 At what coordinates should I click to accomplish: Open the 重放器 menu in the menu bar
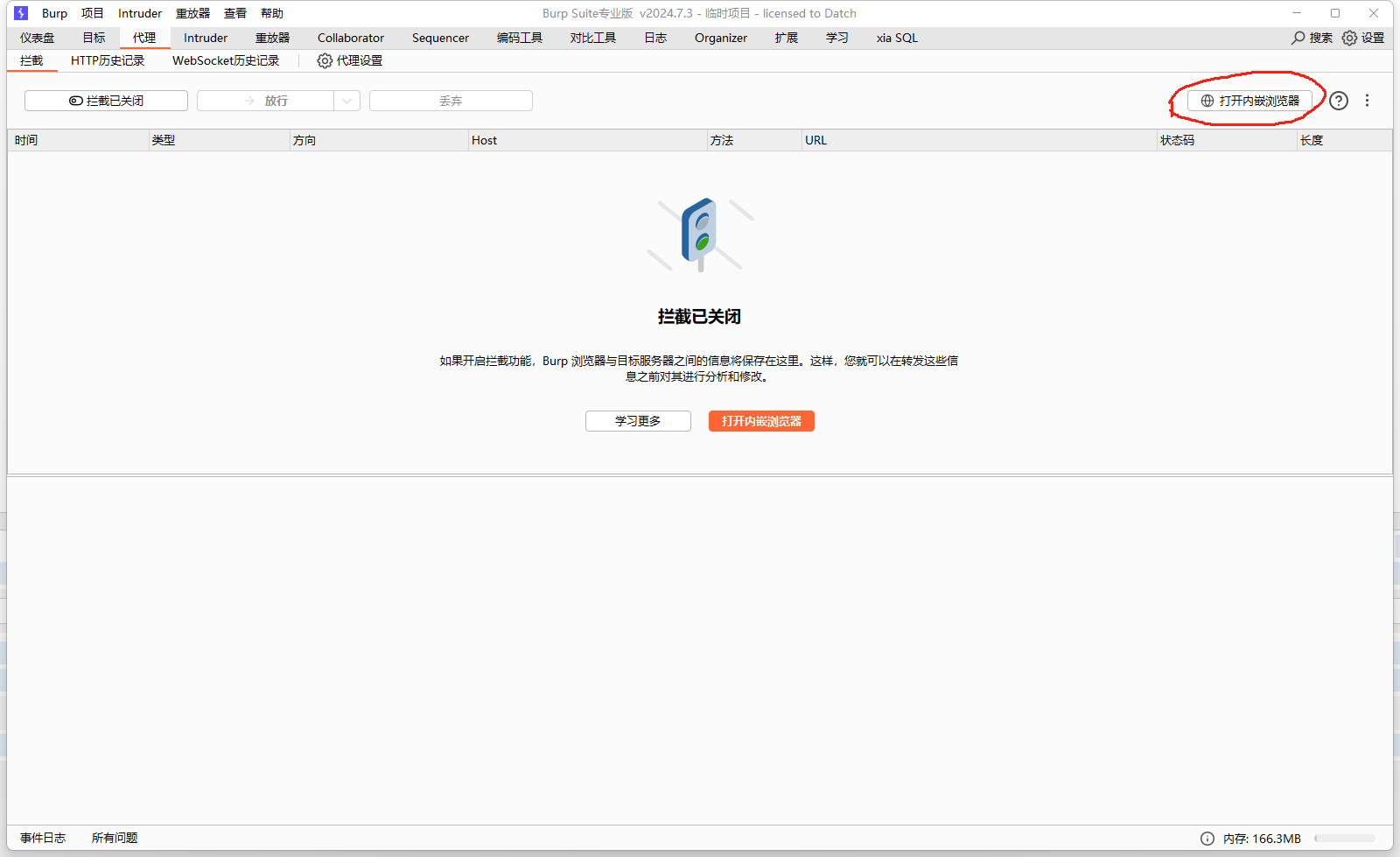point(192,13)
